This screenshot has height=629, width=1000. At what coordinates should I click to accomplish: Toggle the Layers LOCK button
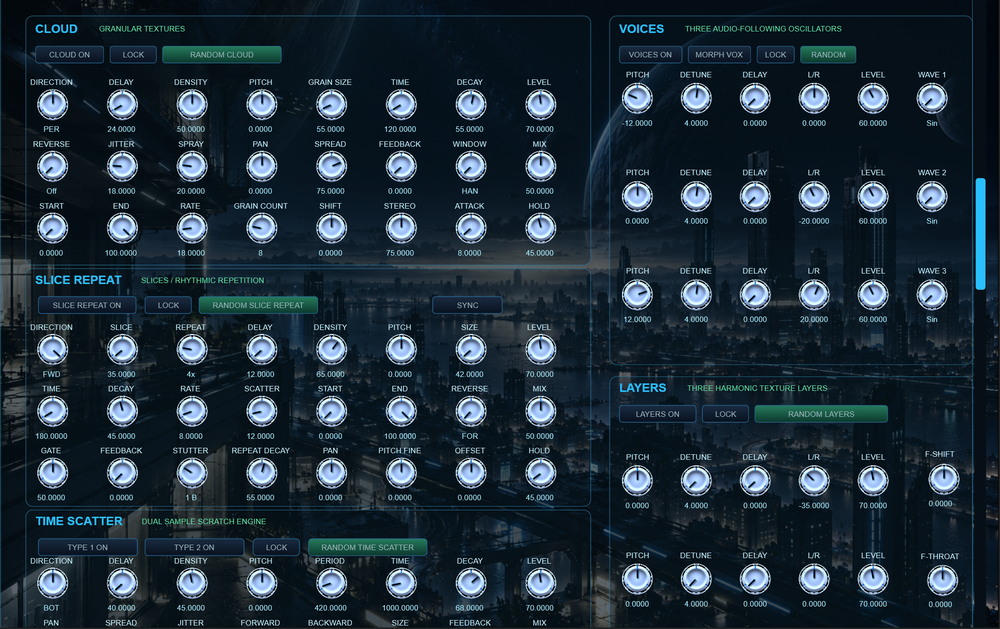tap(726, 414)
